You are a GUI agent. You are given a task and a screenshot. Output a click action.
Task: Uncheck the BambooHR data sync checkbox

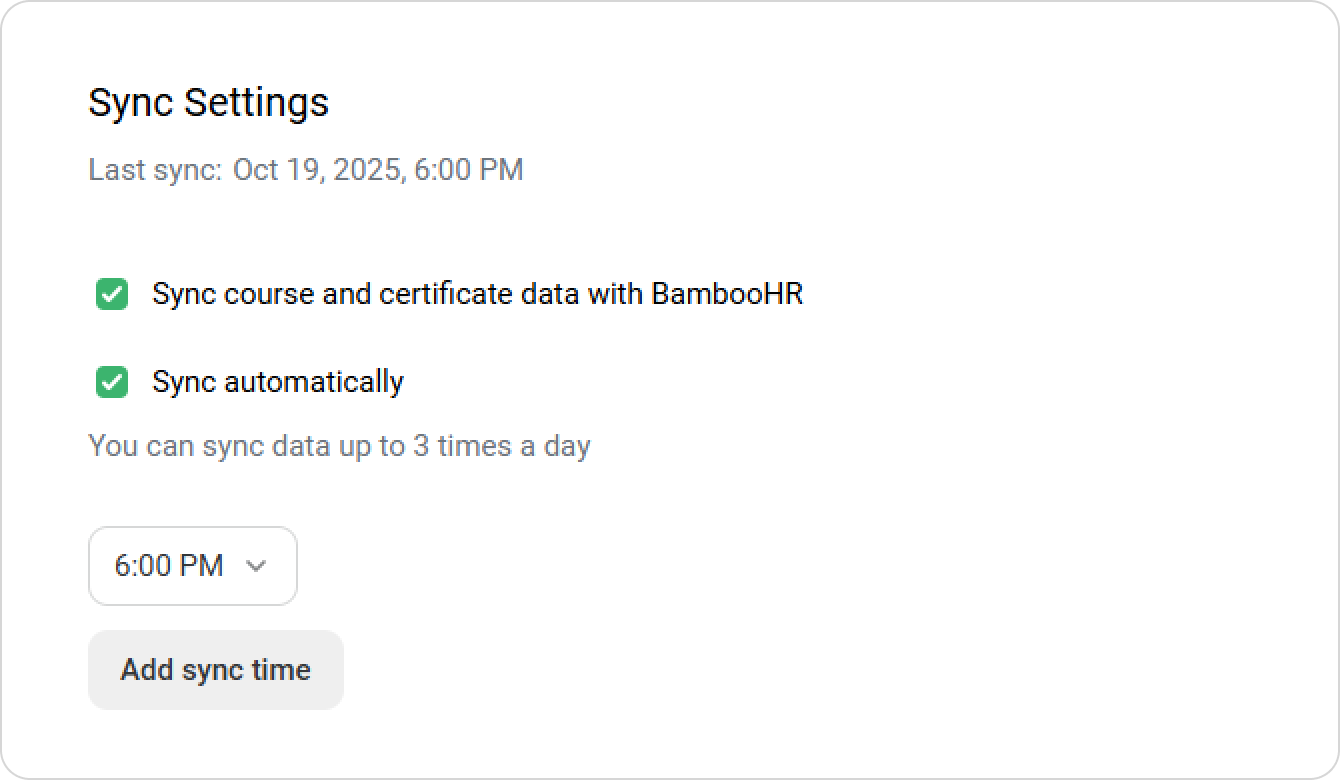pos(112,294)
